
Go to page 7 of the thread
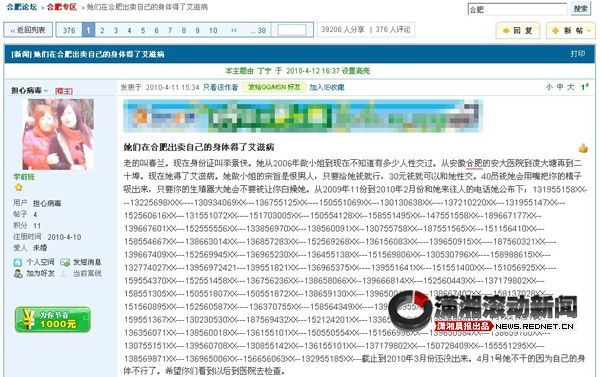coord(170,30)
